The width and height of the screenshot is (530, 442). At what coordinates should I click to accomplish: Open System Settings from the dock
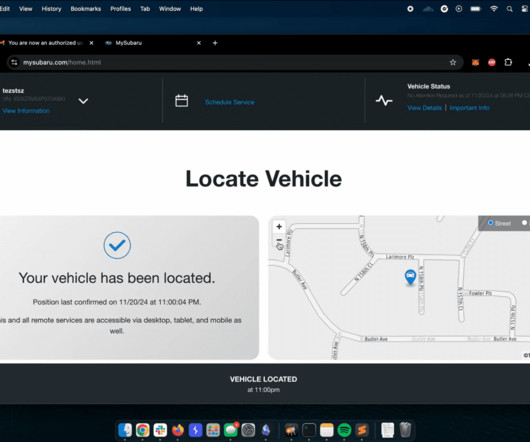(x=248, y=430)
